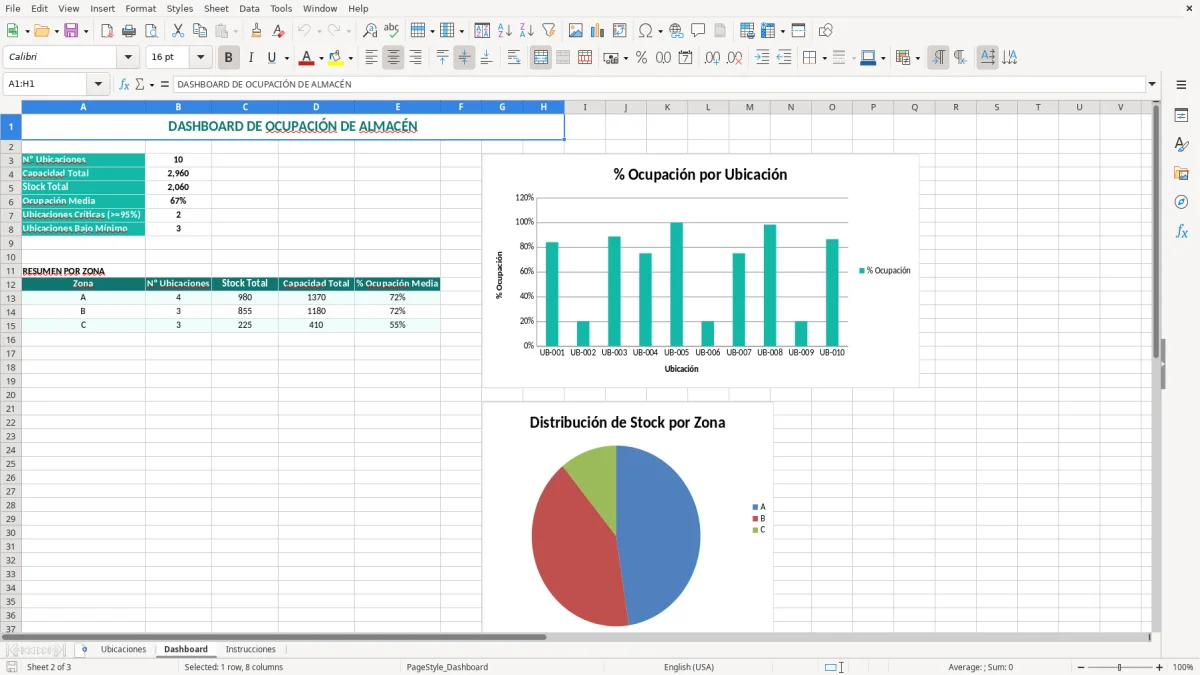The height and width of the screenshot is (675, 1200).
Task: Click Sort Ascending icon
Action: [505, 31]
